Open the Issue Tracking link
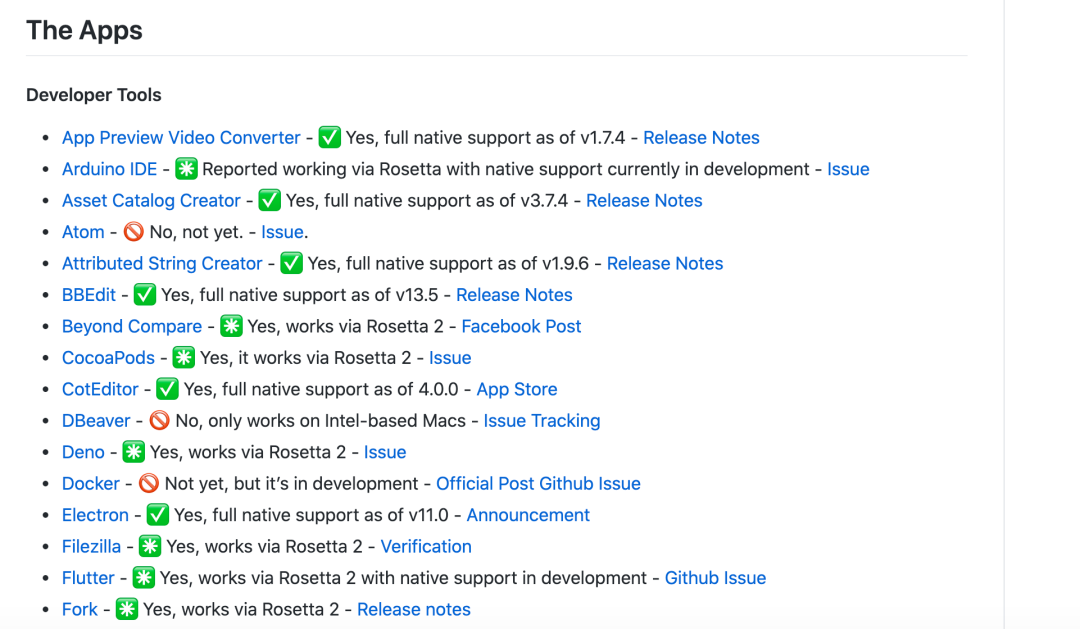This screenshot has width=1080, height=629. (541, 421)
